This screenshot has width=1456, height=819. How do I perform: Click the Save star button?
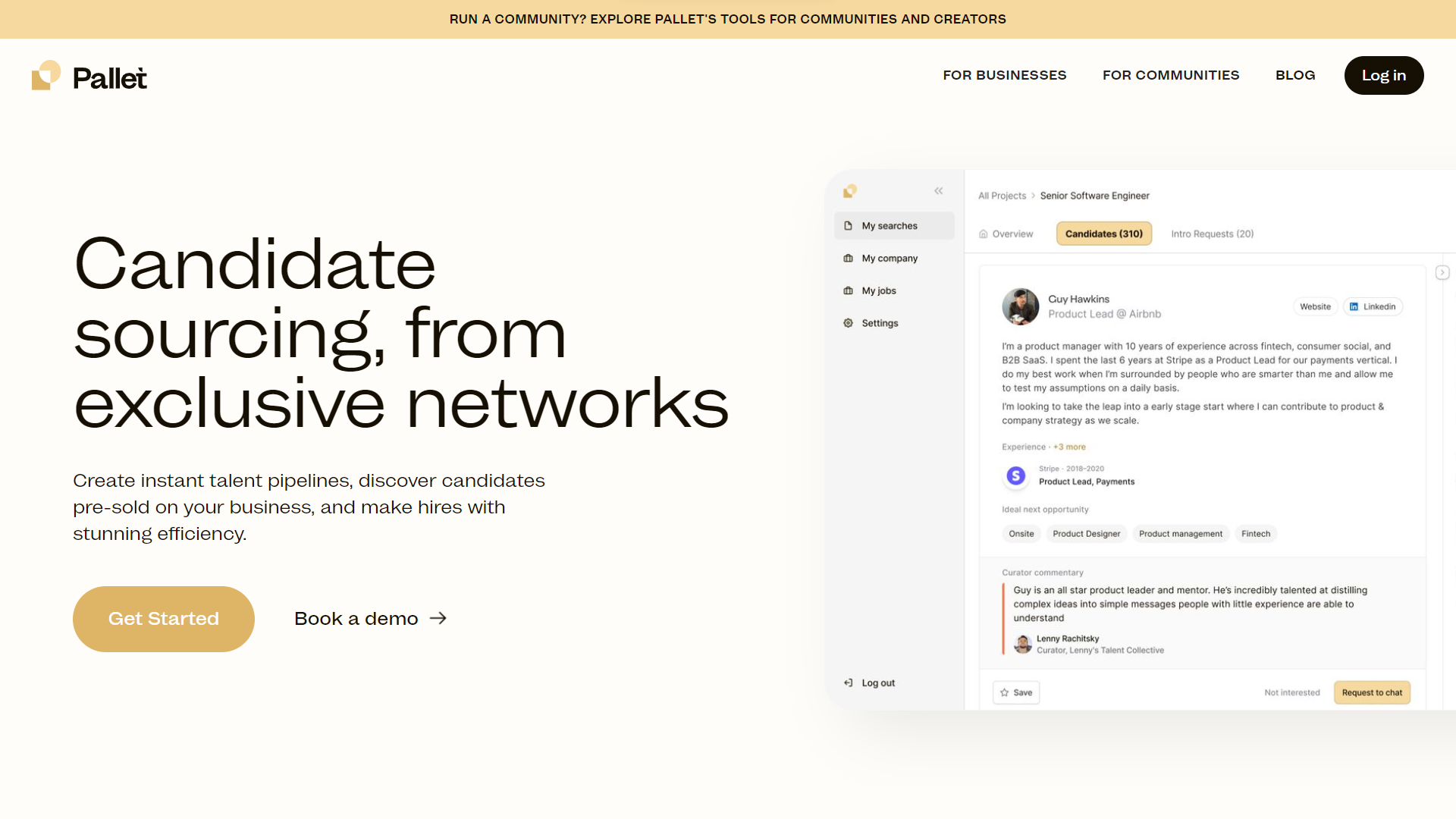coord(1015,692)
